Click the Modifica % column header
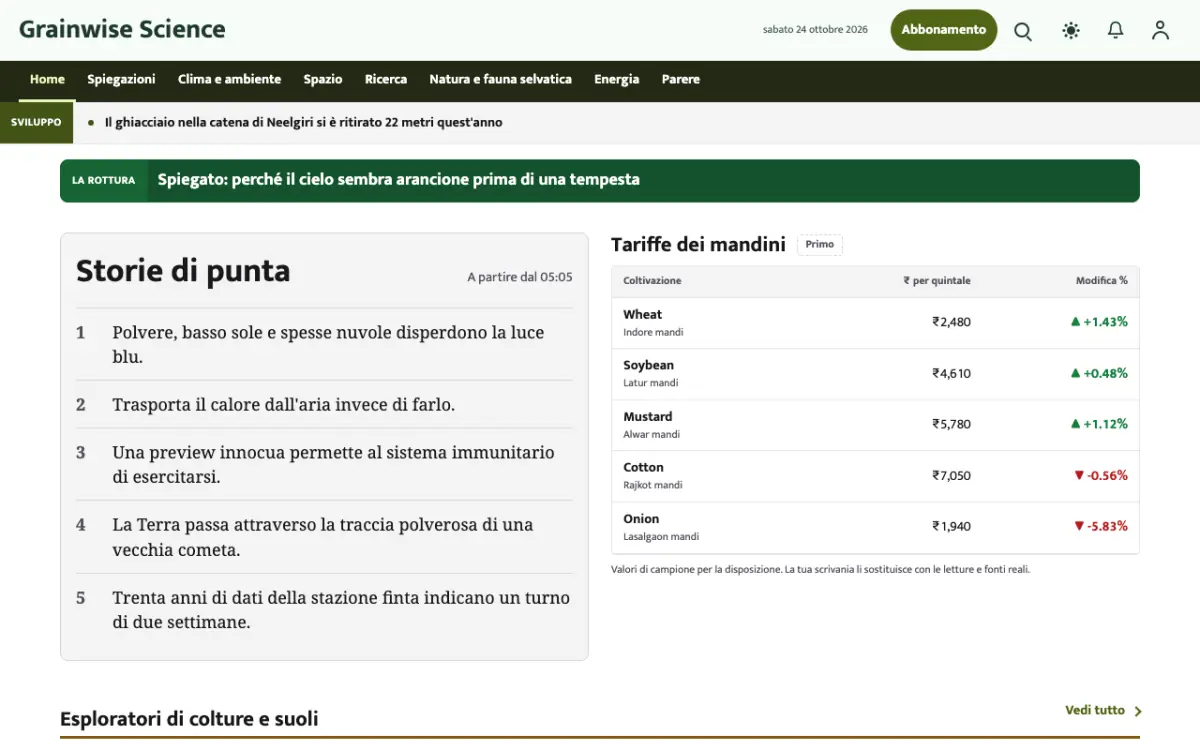1200x750 pixels. pos(1102,281)
